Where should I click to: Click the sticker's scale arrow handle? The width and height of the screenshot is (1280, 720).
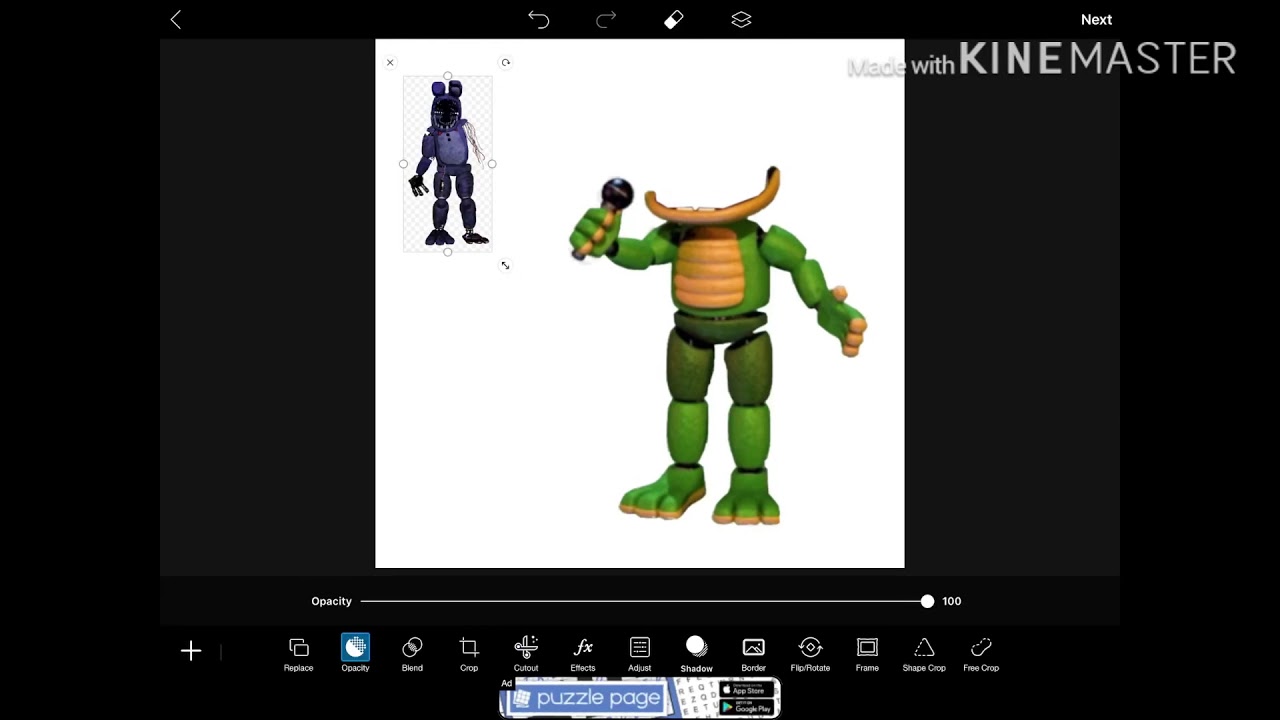coord(505,265)
